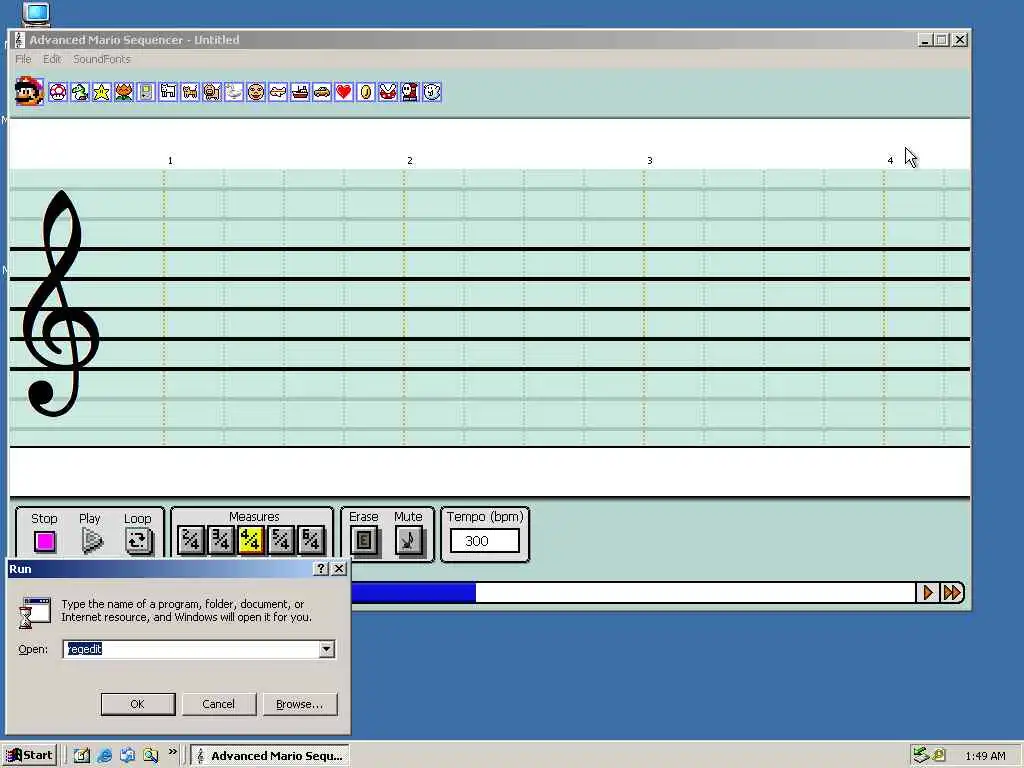
Task: Click the blue song position scrollbar
Action: (413, 592)
